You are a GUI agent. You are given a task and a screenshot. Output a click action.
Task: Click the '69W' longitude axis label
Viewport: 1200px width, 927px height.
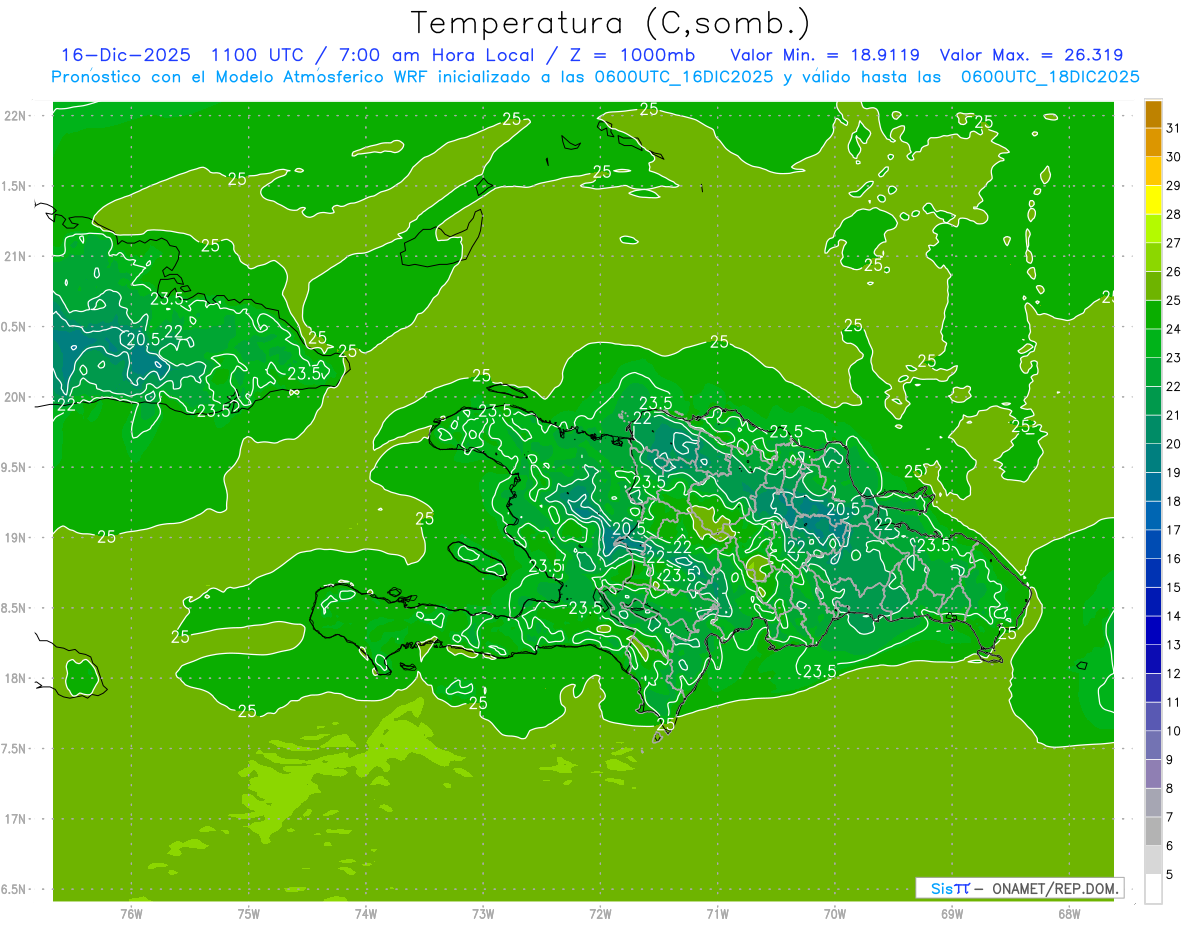pos(952,913)
